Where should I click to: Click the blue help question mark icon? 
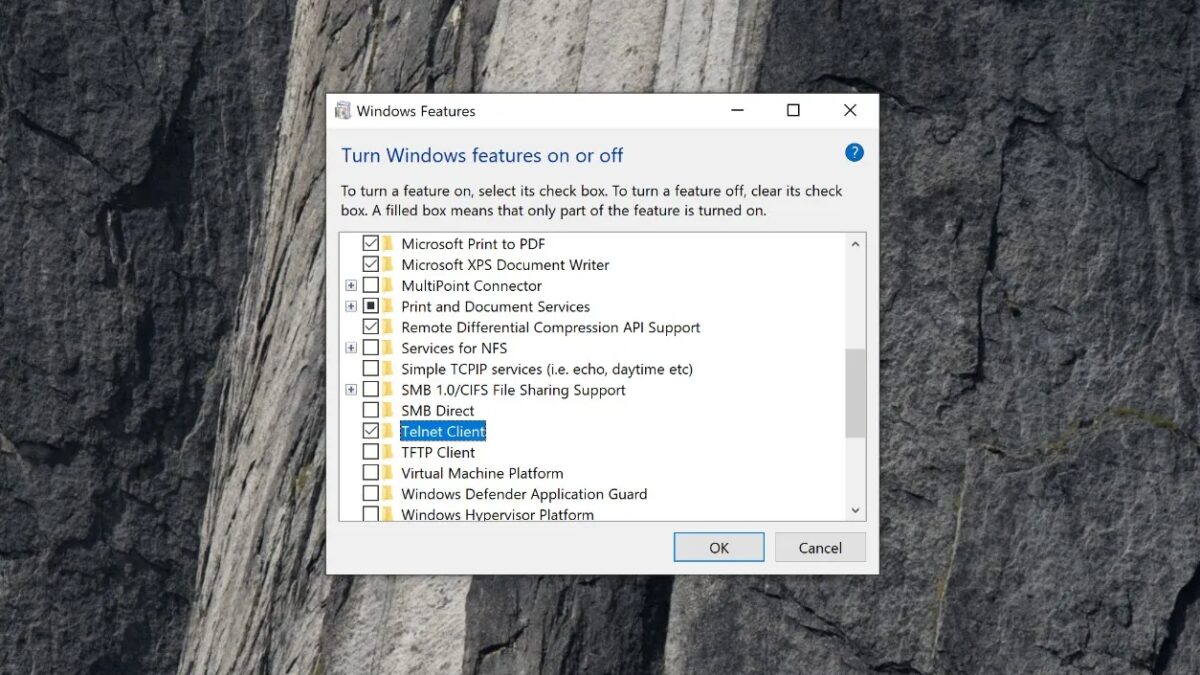click(x=854, y=153)
